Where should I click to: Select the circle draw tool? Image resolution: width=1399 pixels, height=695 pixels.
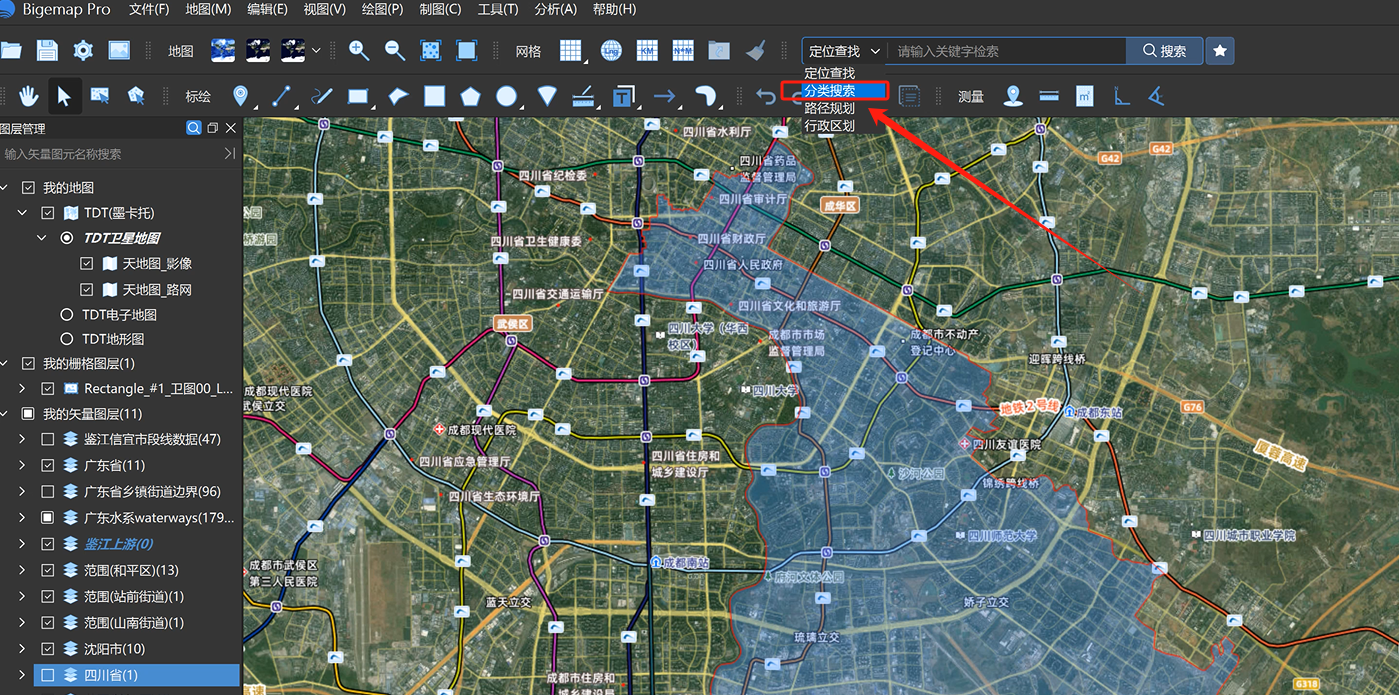click(507, 96)
